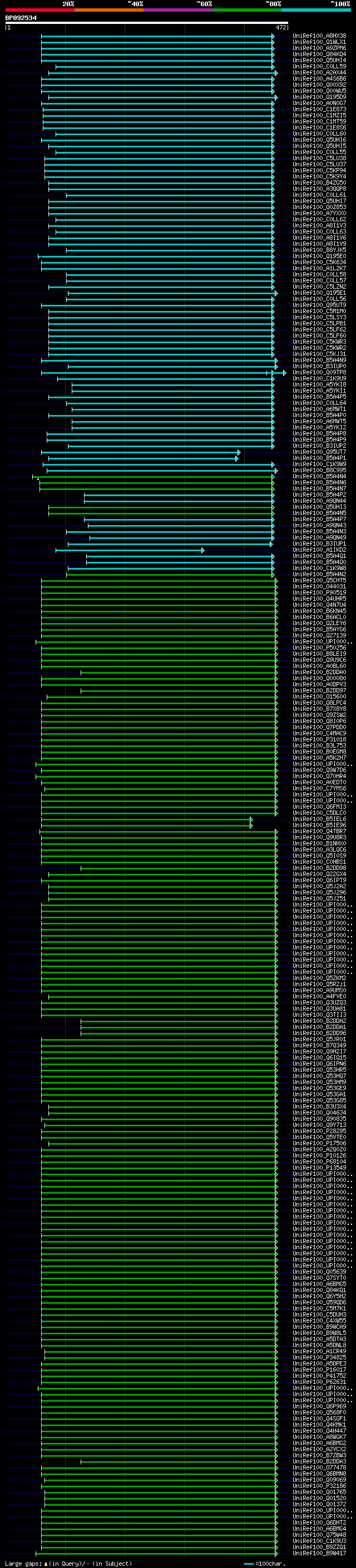Select hit label UniRef100_B9W417
The height and width of the screenshot is (1568, 356).
[x=319, y=1553]
